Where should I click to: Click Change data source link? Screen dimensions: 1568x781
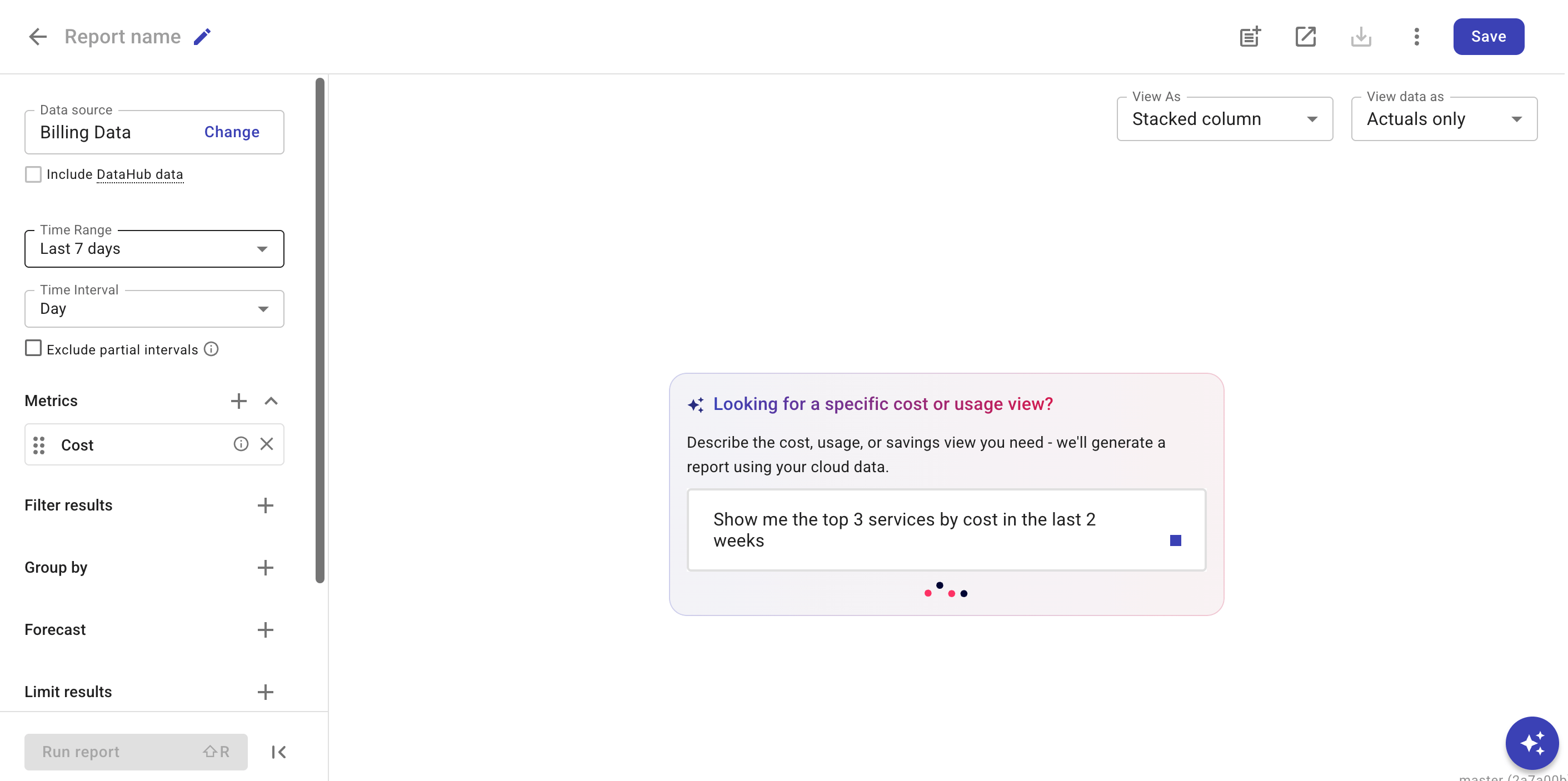(231, 132)
